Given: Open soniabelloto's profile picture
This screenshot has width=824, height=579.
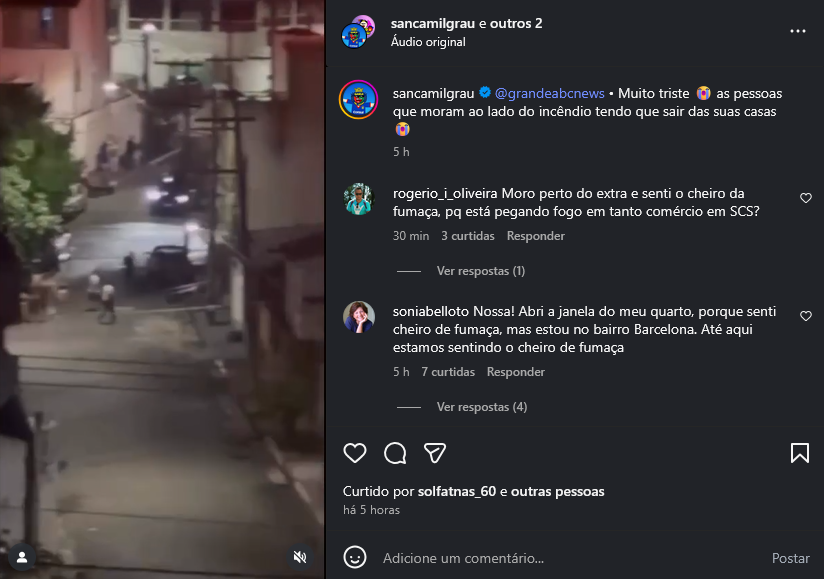Looking at the screenshot, I should click(x=359, y=317).
